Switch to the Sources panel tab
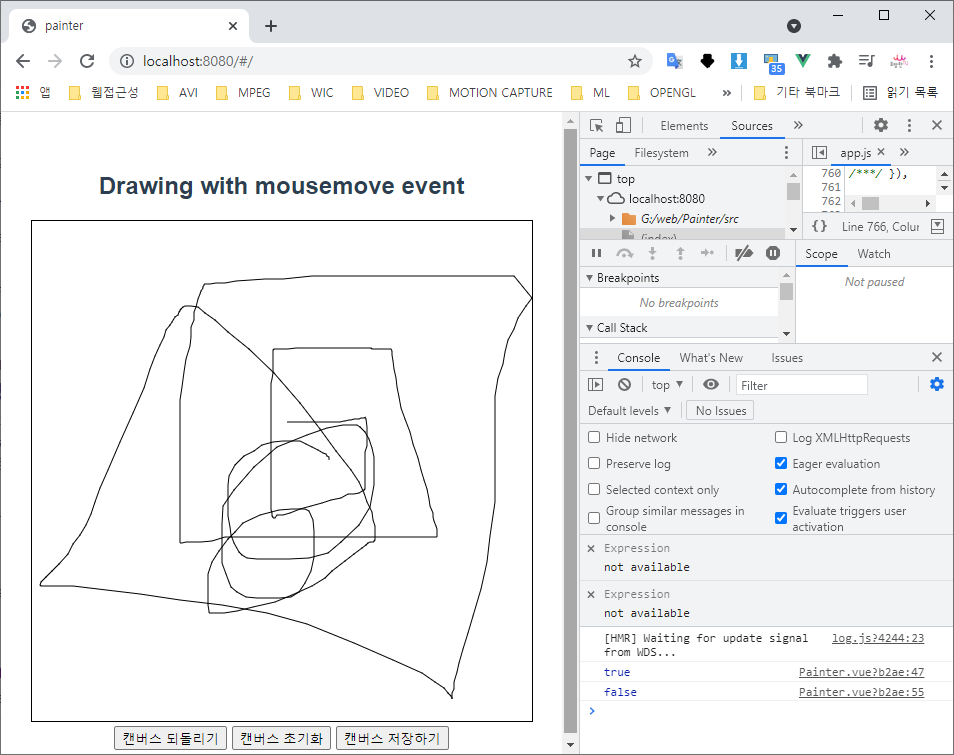 coord(751,125)
